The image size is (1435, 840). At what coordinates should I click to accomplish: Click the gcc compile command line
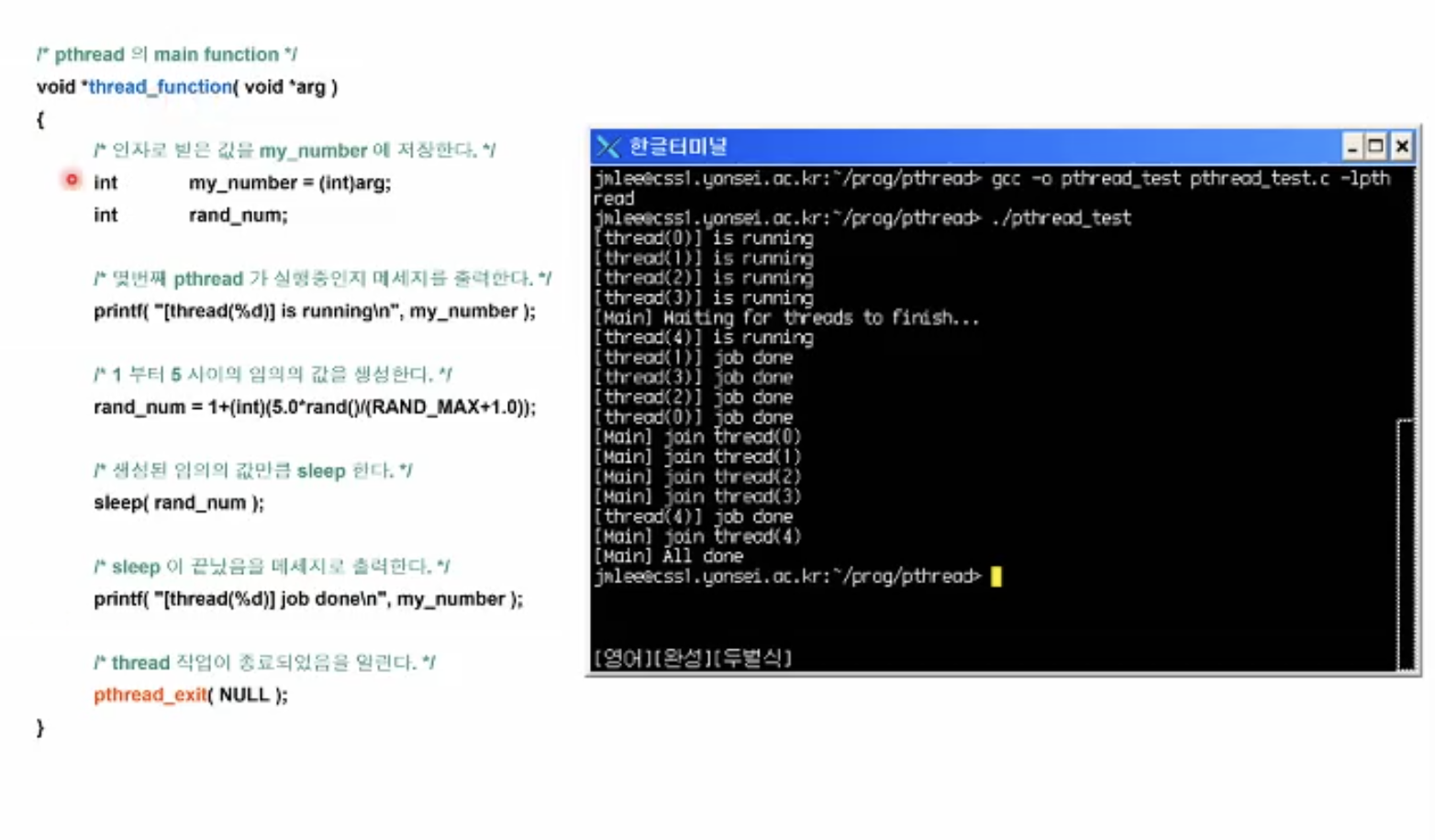pos(992,188)
